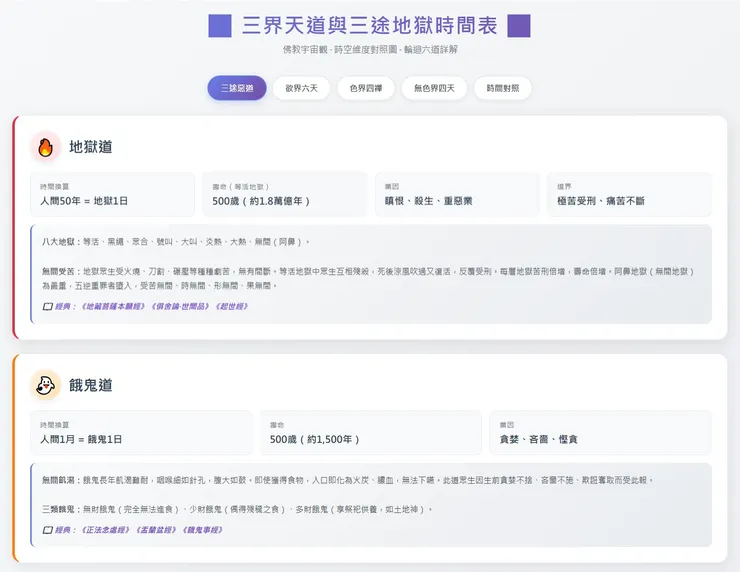This screenshot has width=740, height=572.
Task: Click the 貪婪、吝嗇、慳貪 cause value
Action: click(x=538, y=439)
